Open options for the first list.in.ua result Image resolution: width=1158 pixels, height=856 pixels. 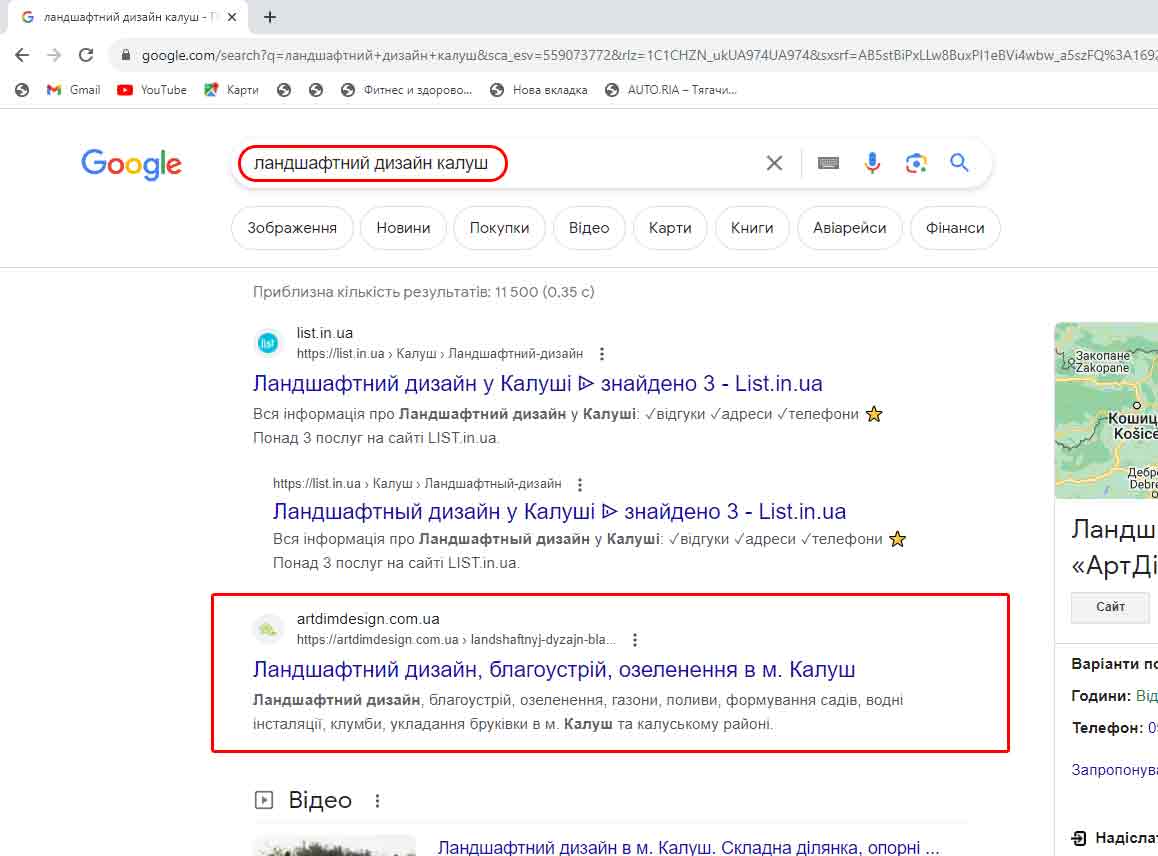[602, 354]
